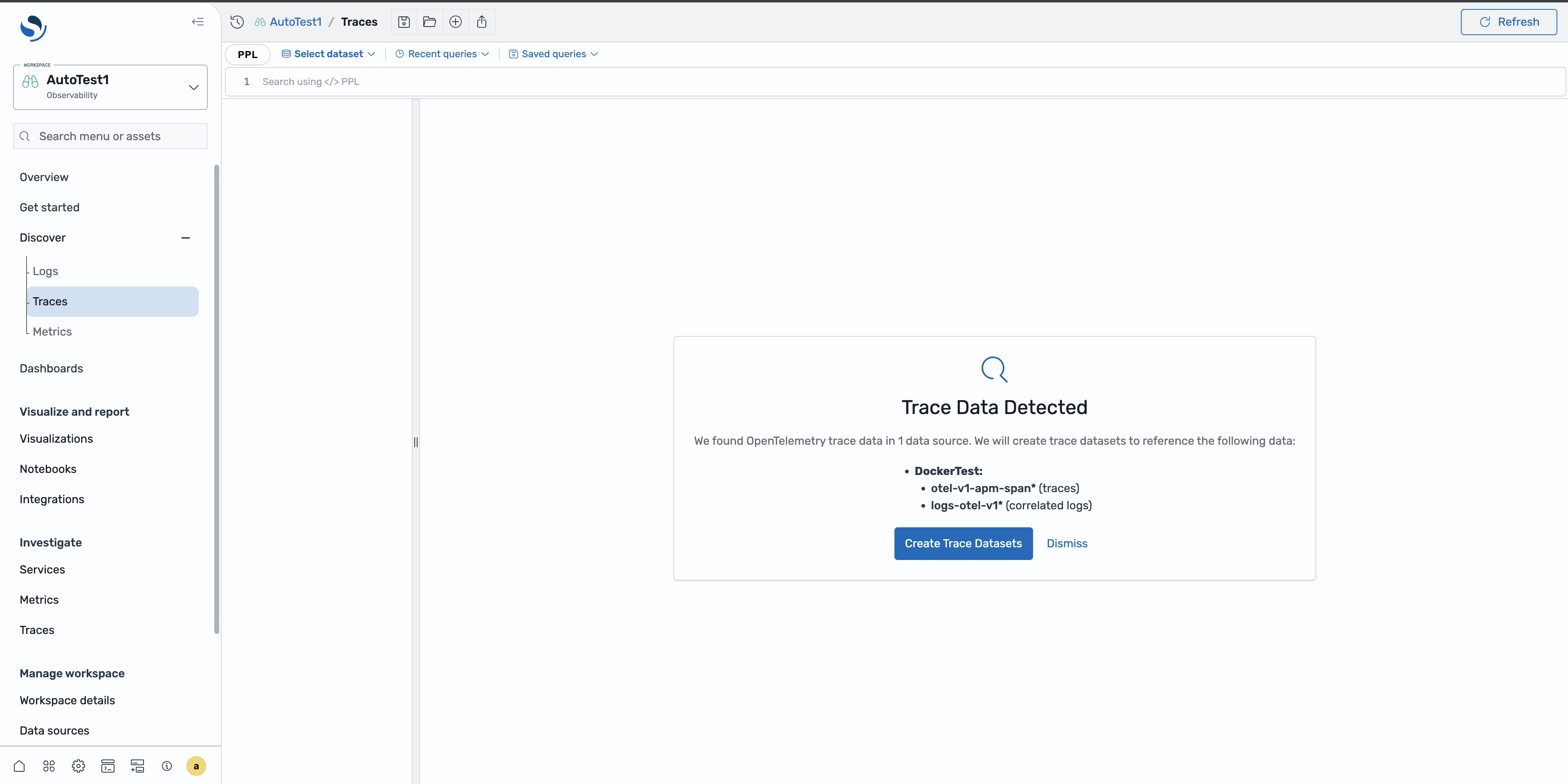Open the query history panel
This screenshot has width=1568, height=784.
[237, 22]
